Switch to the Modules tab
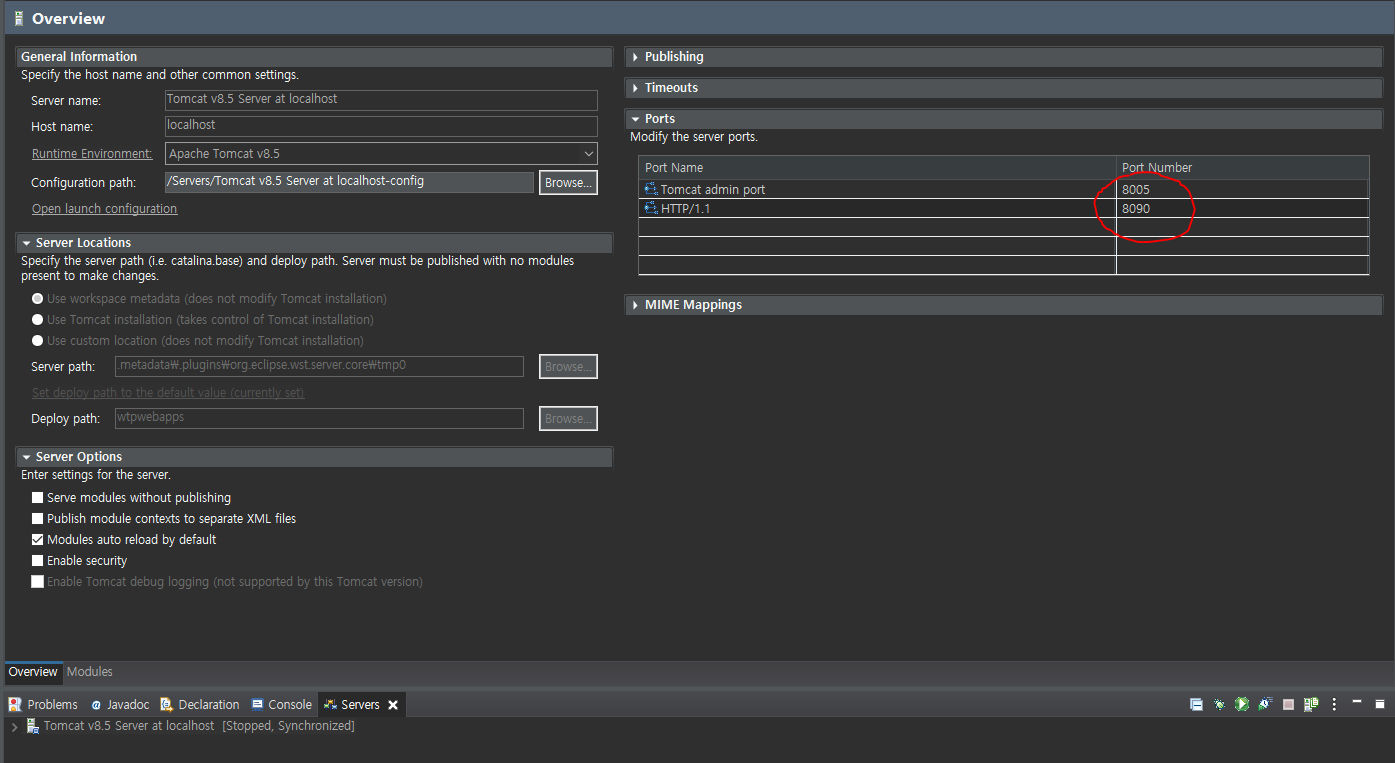Viewport: 1395px width, 763px height. click(x=89, y=671)
